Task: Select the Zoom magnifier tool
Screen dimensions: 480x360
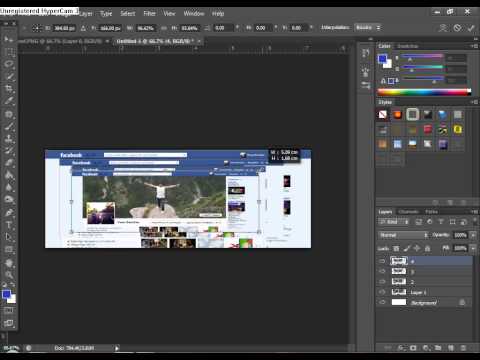Action: pyautogui.click(x=9, y=274)
